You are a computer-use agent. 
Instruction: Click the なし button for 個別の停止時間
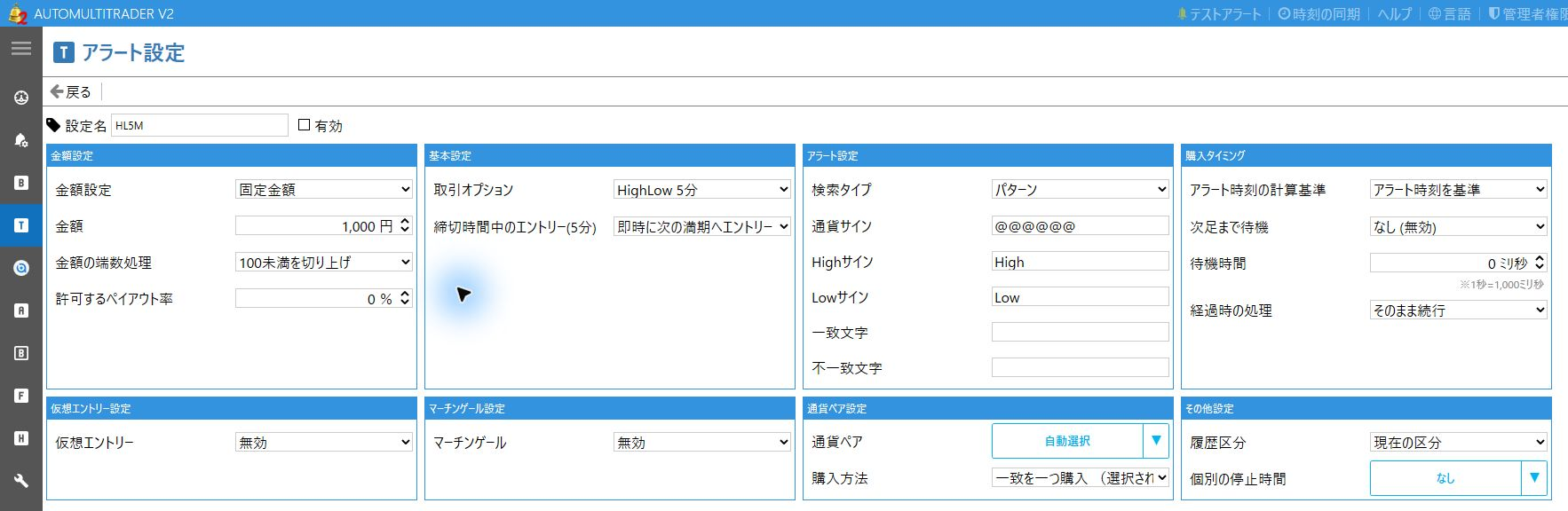[x=1445, y=478]
